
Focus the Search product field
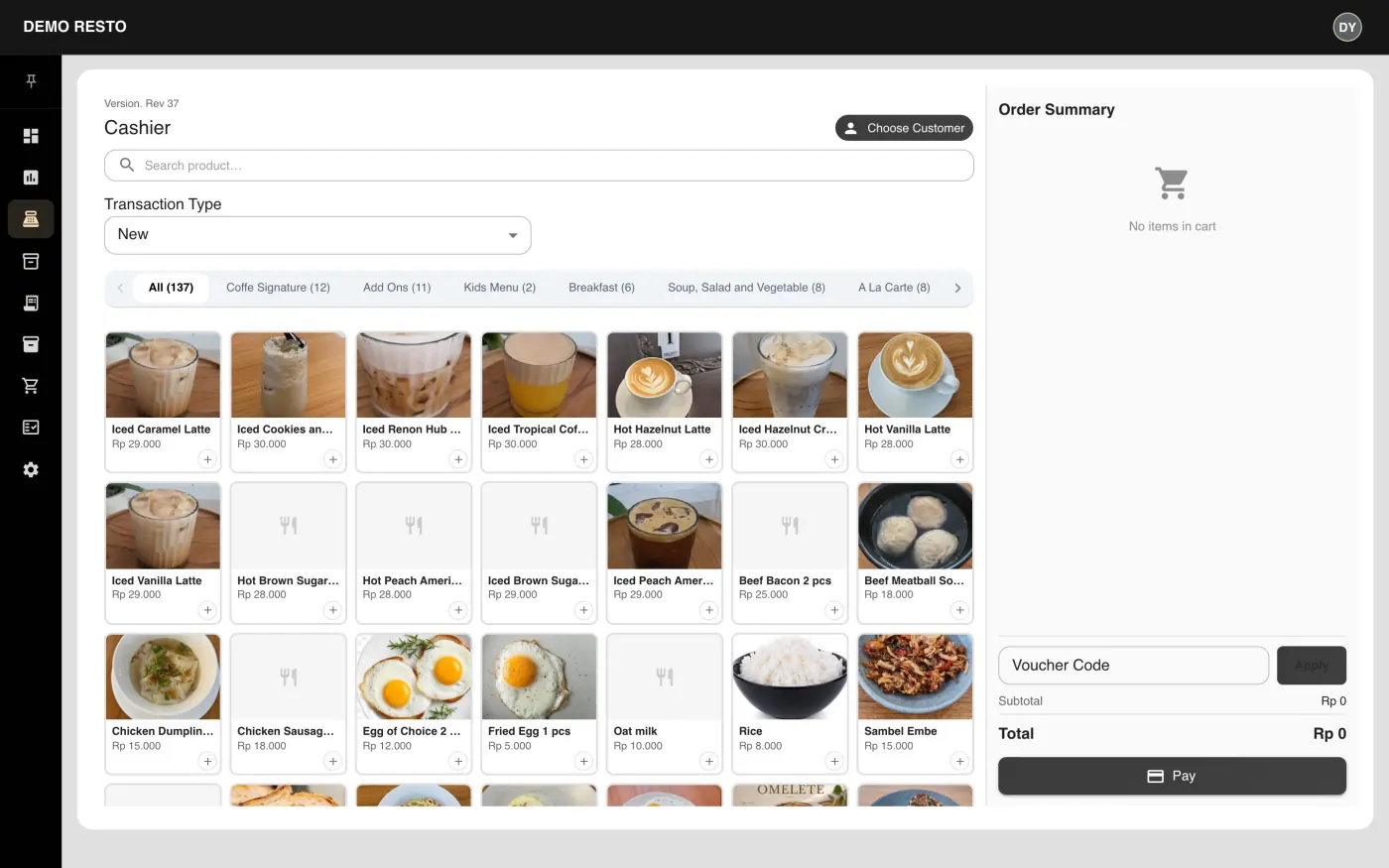[539, 166]
